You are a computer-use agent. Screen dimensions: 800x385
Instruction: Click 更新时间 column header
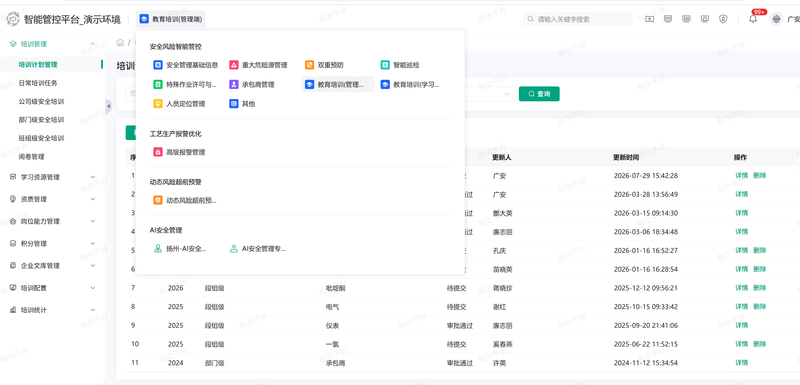pos(626,158)
